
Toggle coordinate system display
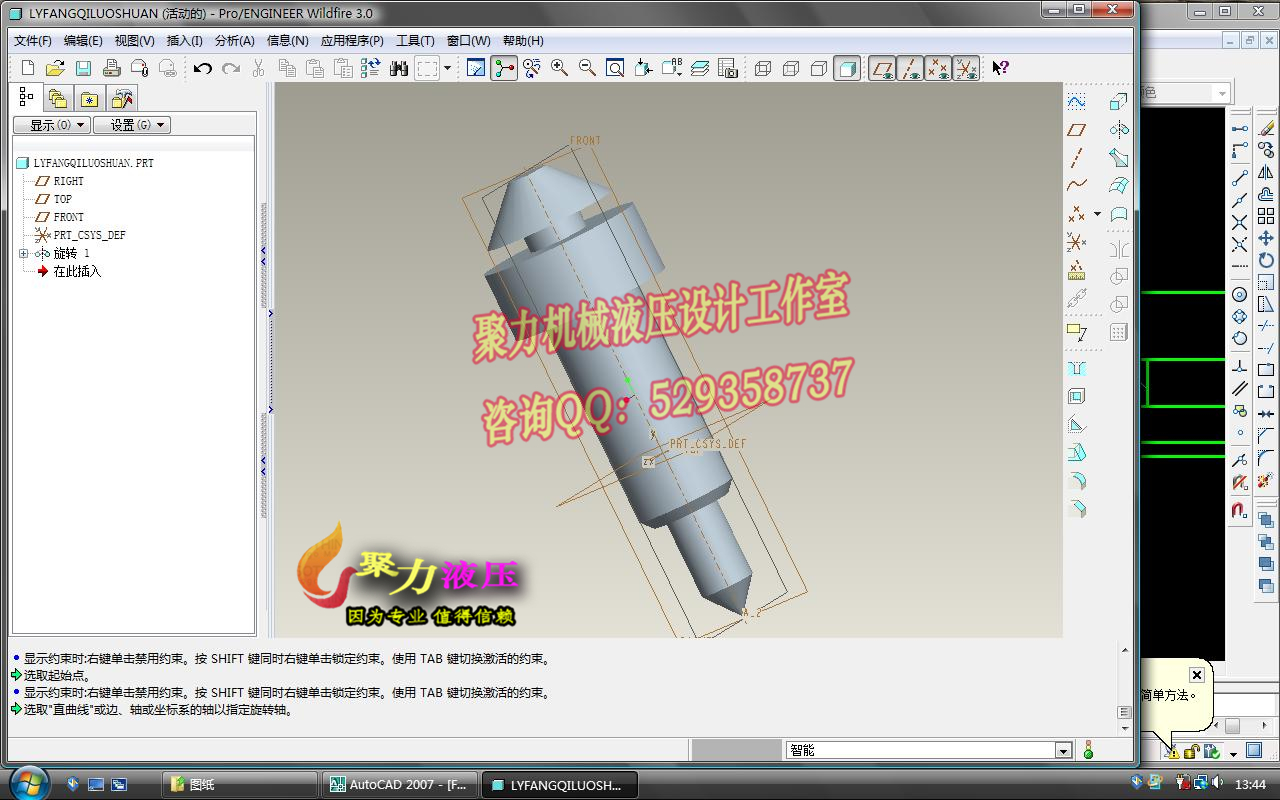point(964,68)
